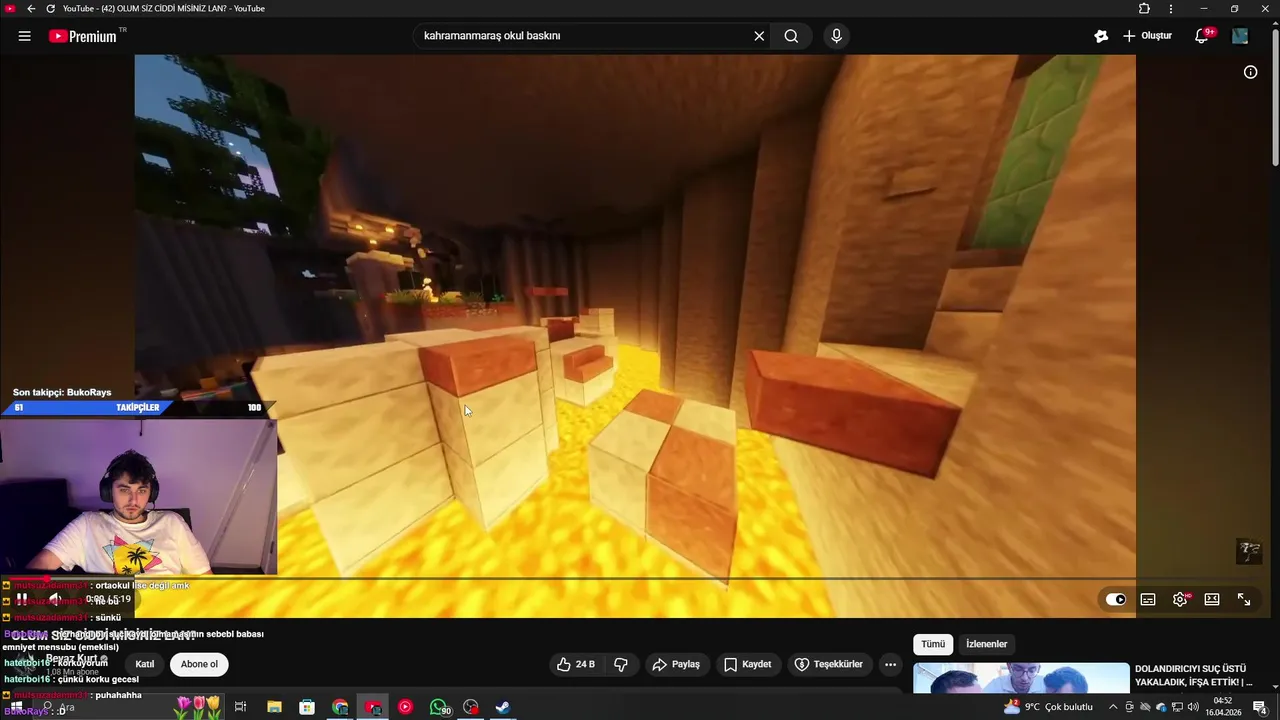Select the Tümü filter chip
The image size is (1280, 720).
pos(933,644)
